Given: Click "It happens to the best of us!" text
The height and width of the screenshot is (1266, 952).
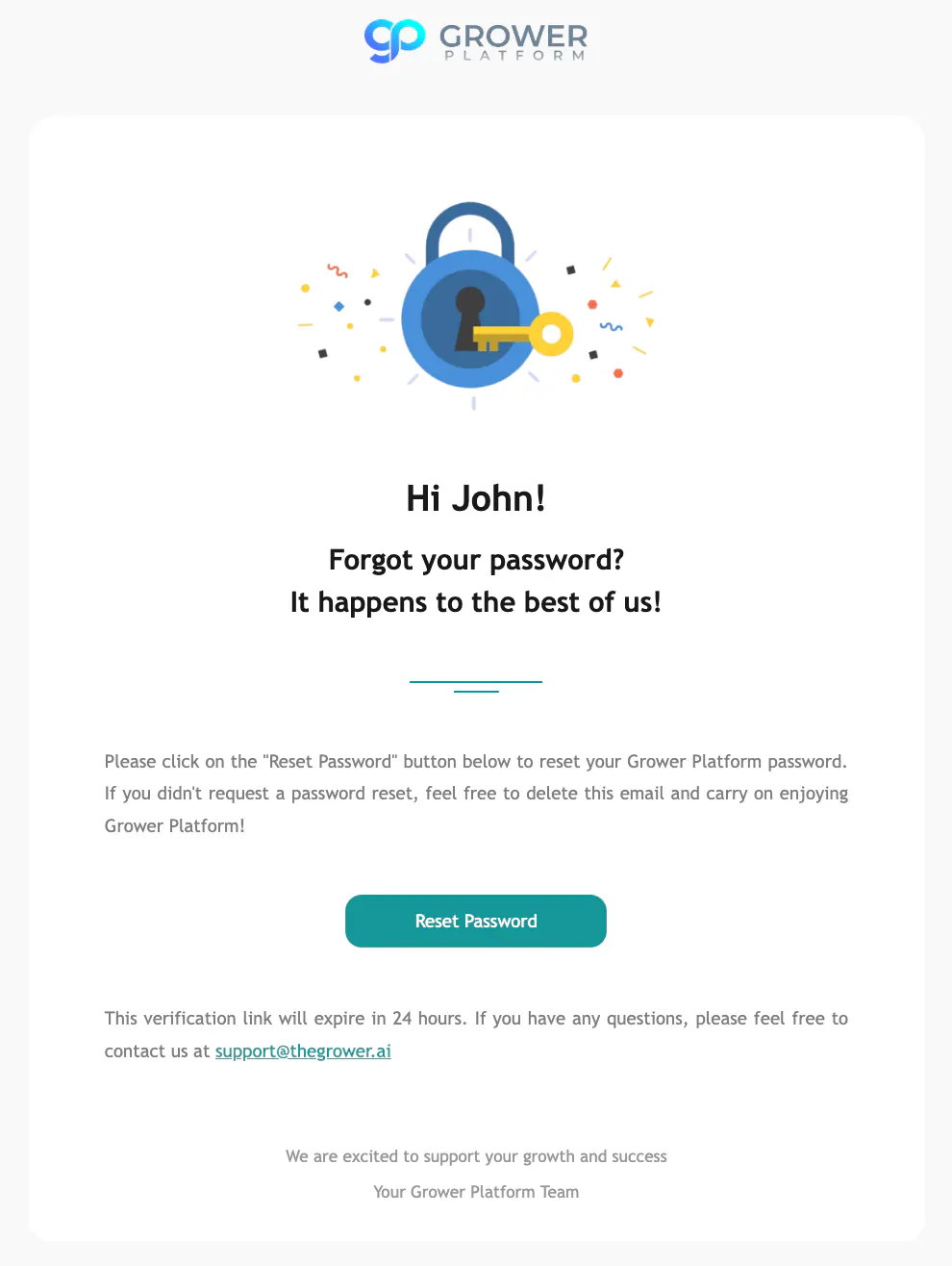Looking at the screenshot, I should 476,602.
